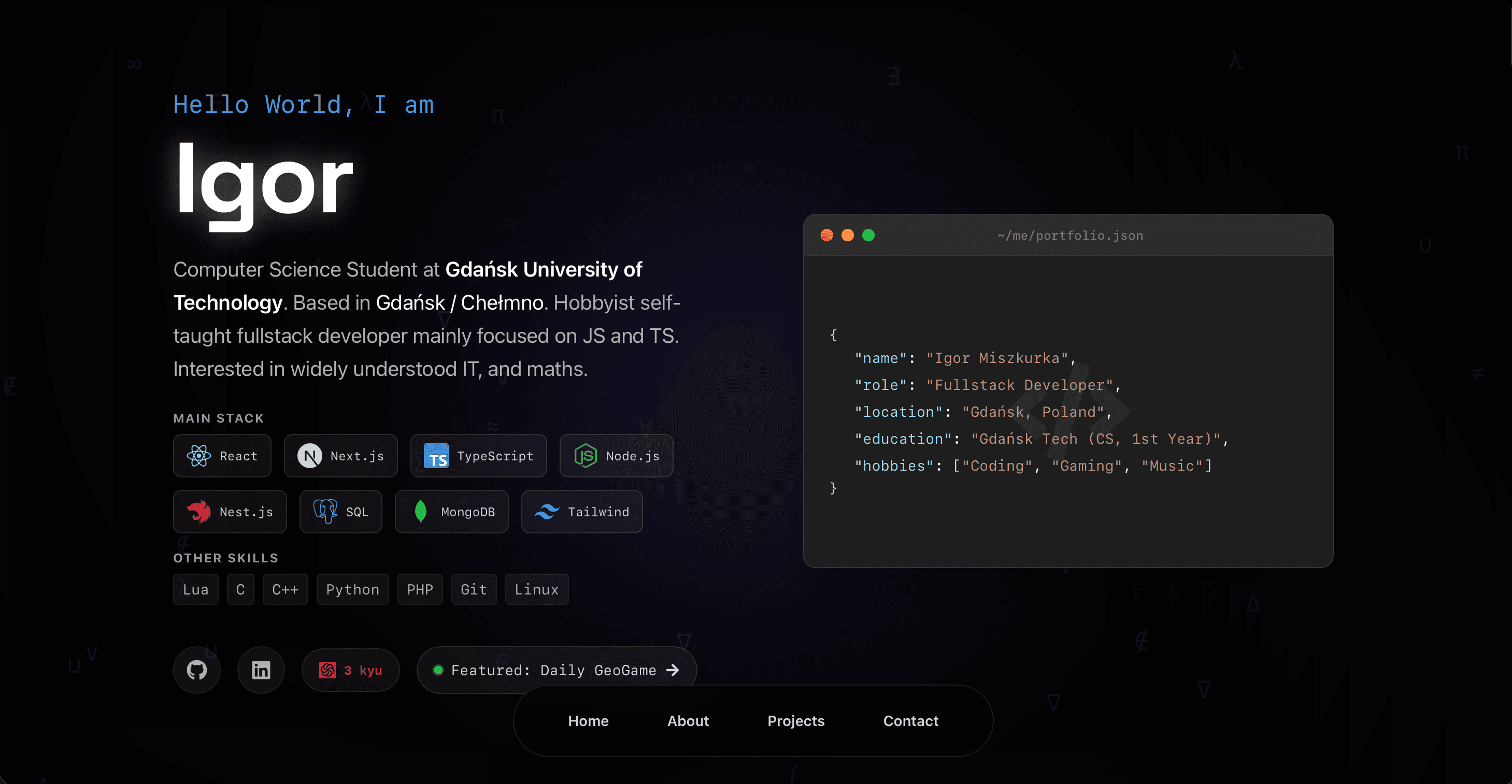Open the Featured Daily GeoGame link
This screenshot has width=1512, height=784.
556,670
